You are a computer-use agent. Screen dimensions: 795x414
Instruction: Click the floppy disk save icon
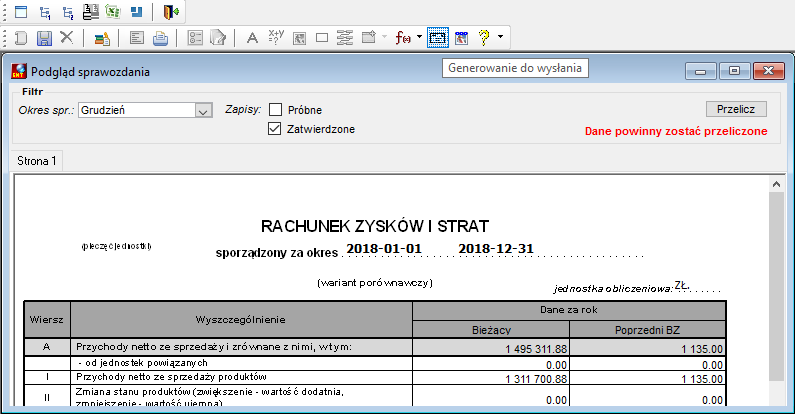click(44, 38)
